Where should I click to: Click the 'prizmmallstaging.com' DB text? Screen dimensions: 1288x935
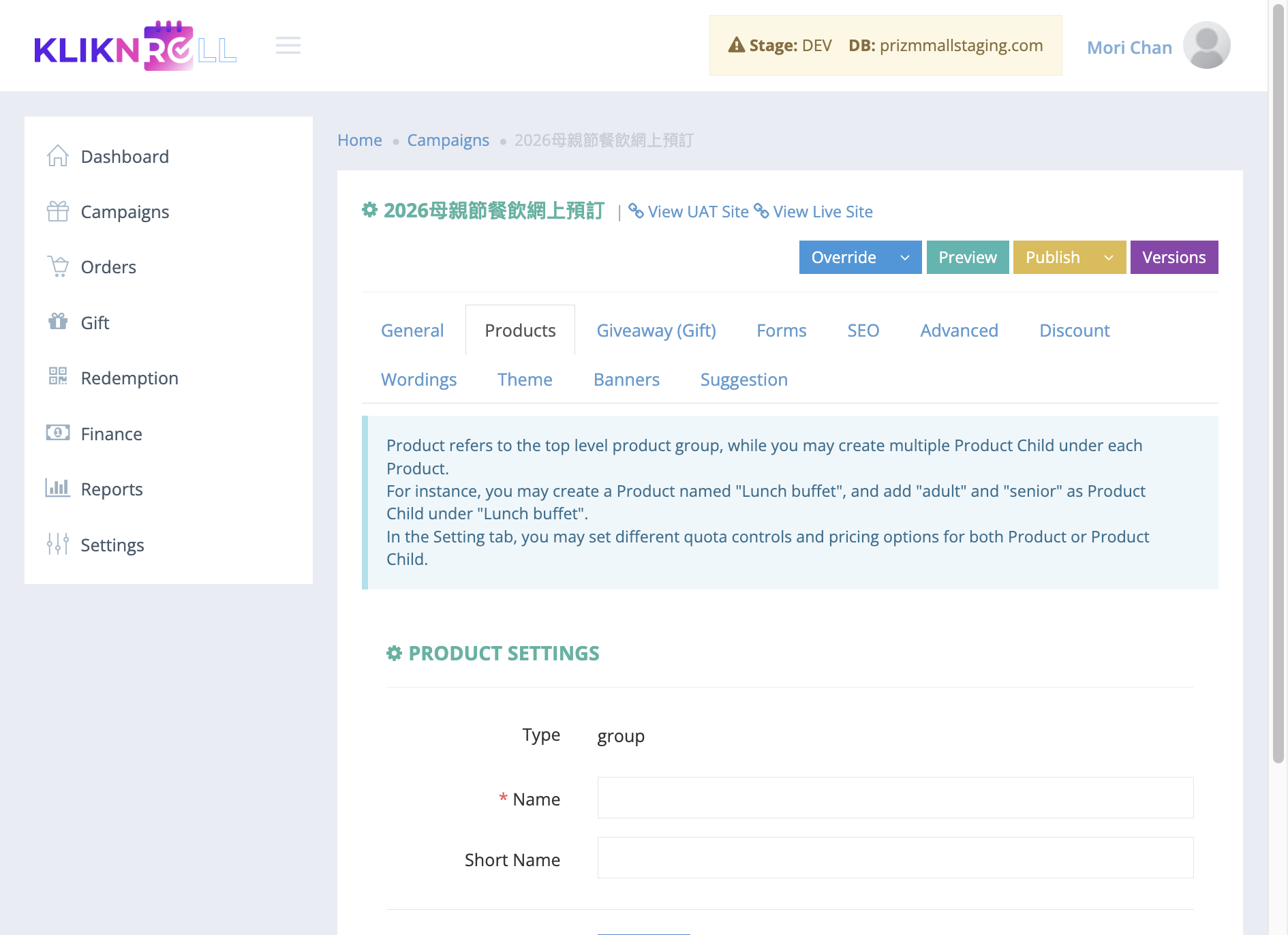coord(961,46)
